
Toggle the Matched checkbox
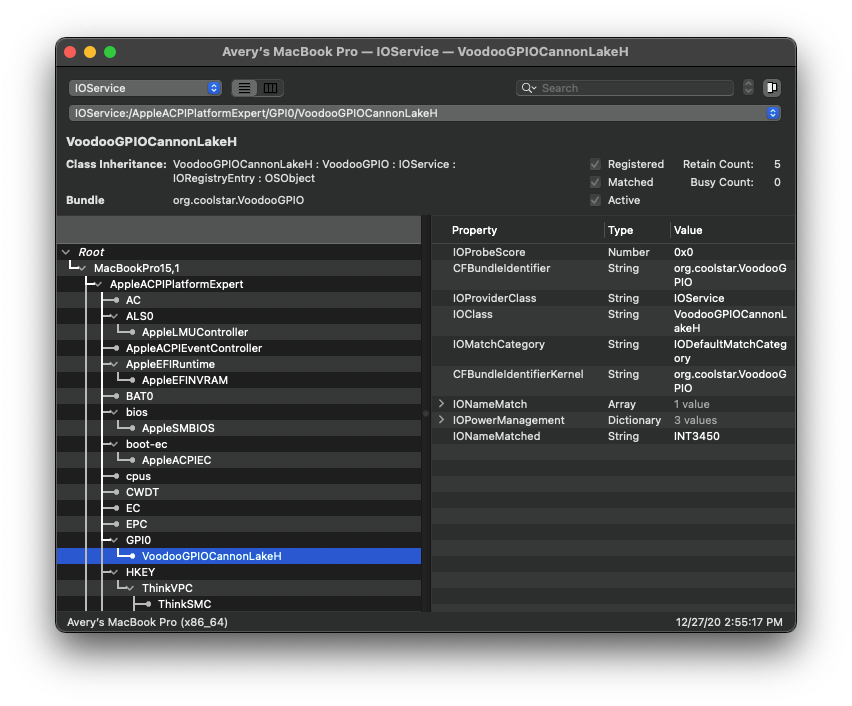[595, 182]
